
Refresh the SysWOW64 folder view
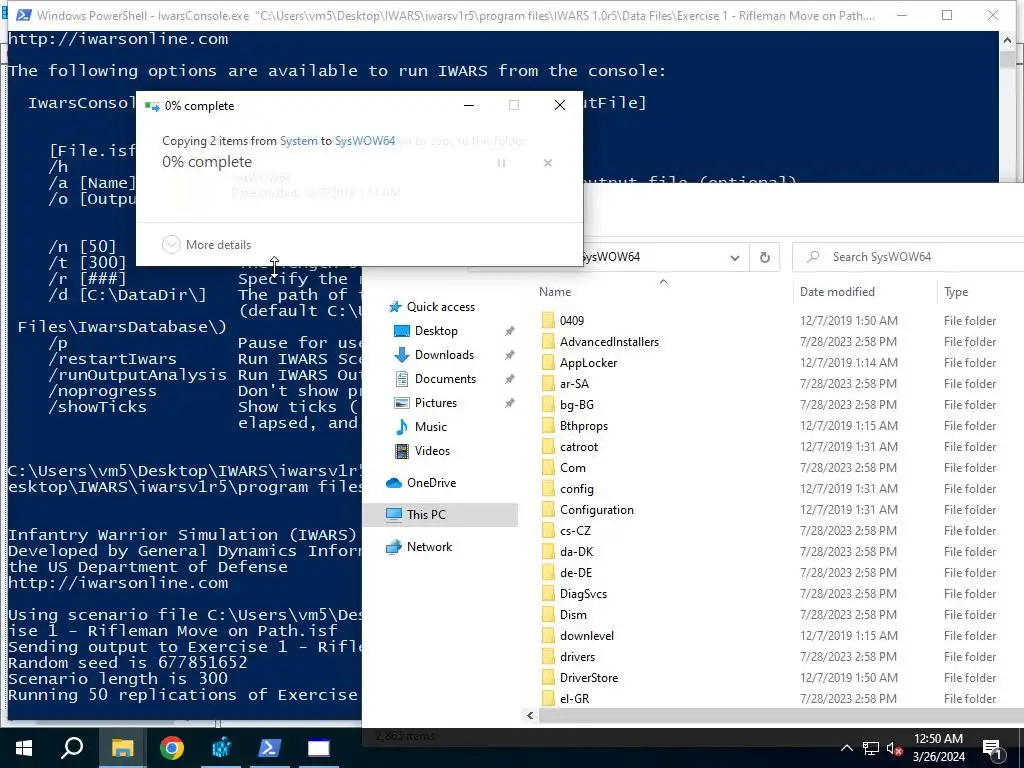pyautogui.click(x=765, y=257)
